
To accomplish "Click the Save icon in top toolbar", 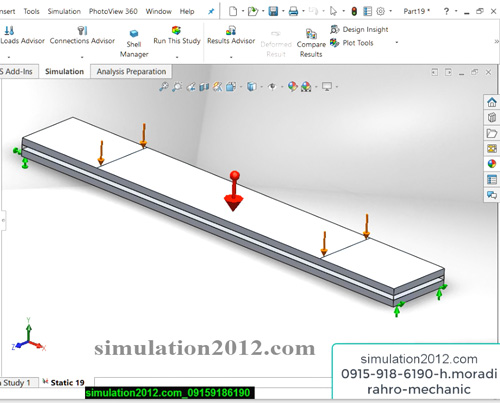I will [273, 11].
